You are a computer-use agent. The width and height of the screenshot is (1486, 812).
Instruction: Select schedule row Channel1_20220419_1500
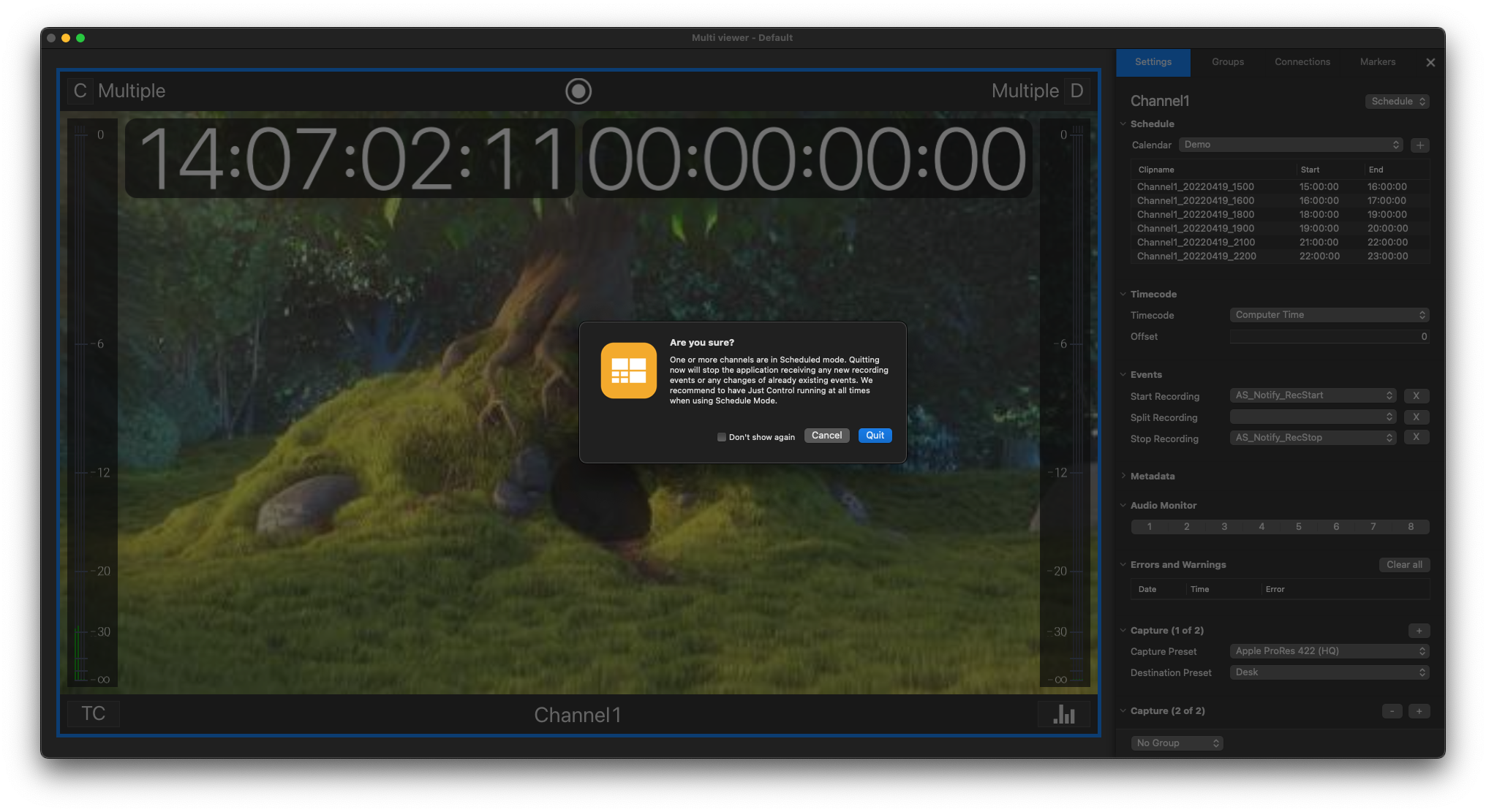(x=1280, y=187)
